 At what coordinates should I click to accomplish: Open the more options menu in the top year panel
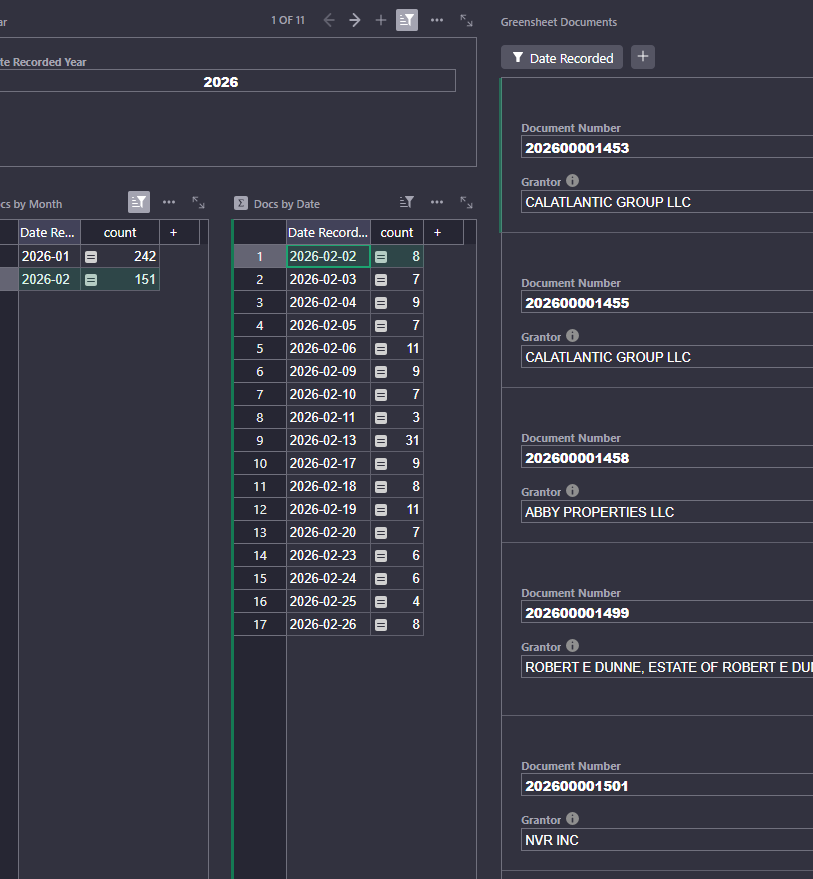pyautogui.click(x=437, y=20)
